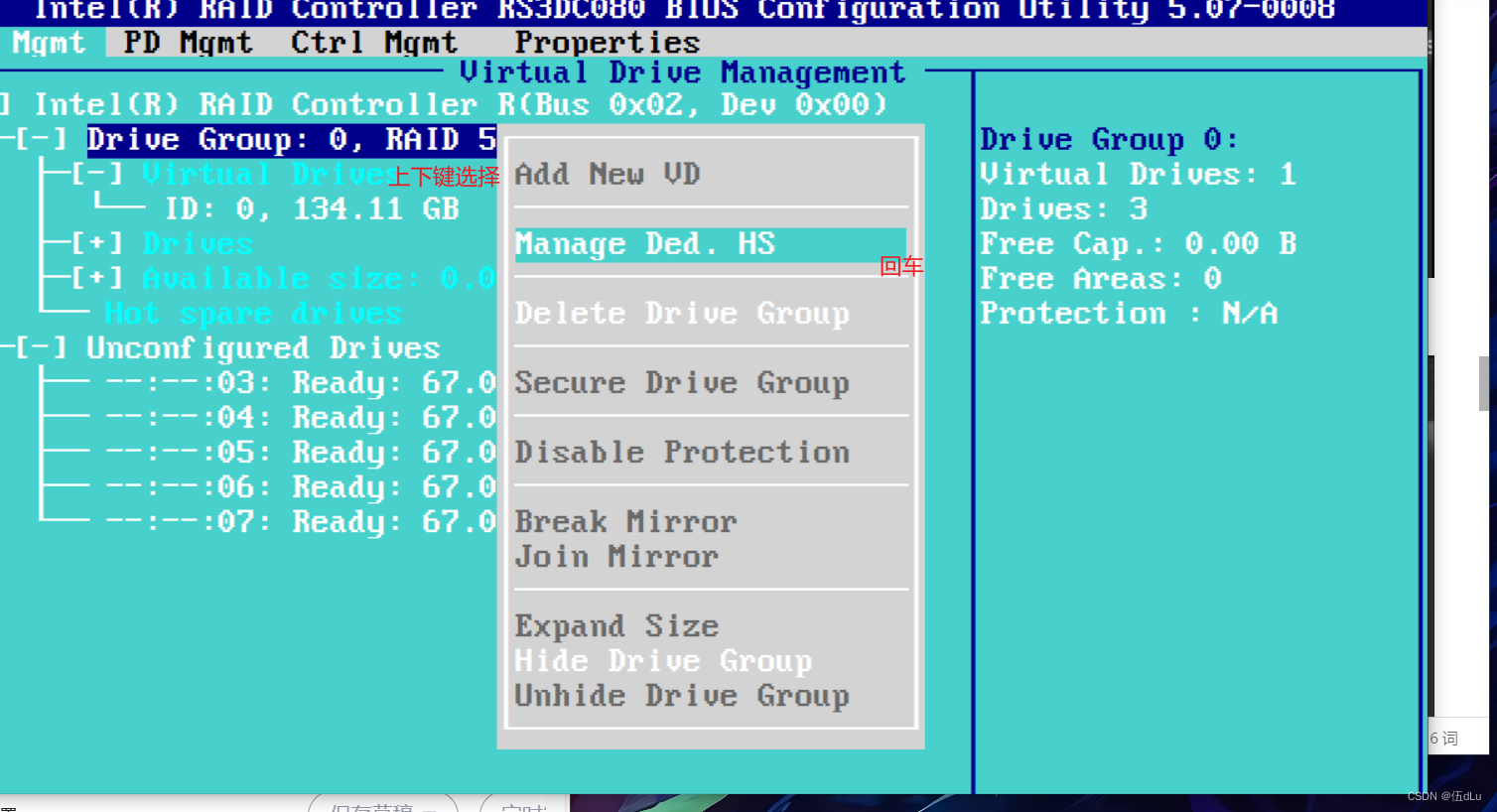Click the Virtual Drive Management title
This screenshot has width=1497, height=812.
(683, 72)
